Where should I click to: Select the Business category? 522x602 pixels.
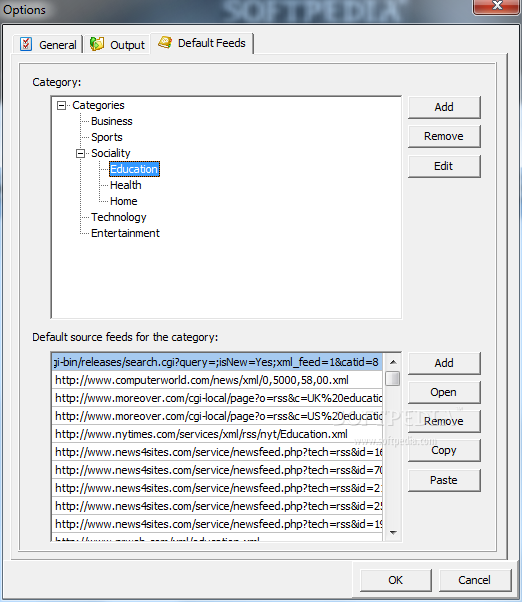pyautogui.click(x=111, y=121)
